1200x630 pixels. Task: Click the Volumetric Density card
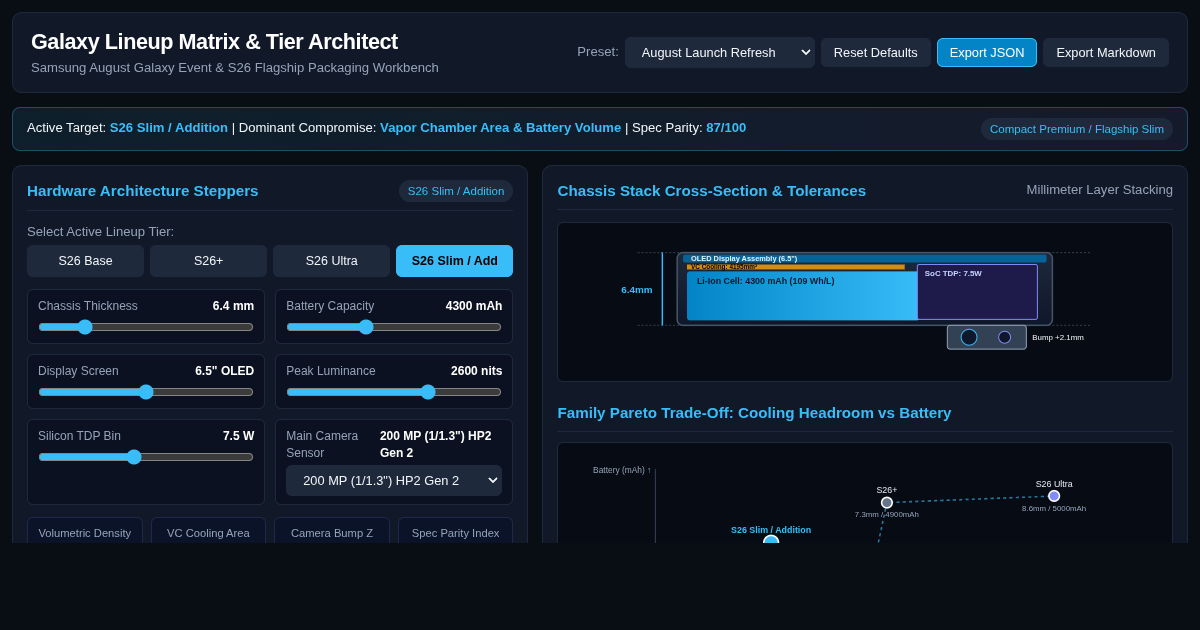[85, 531]
